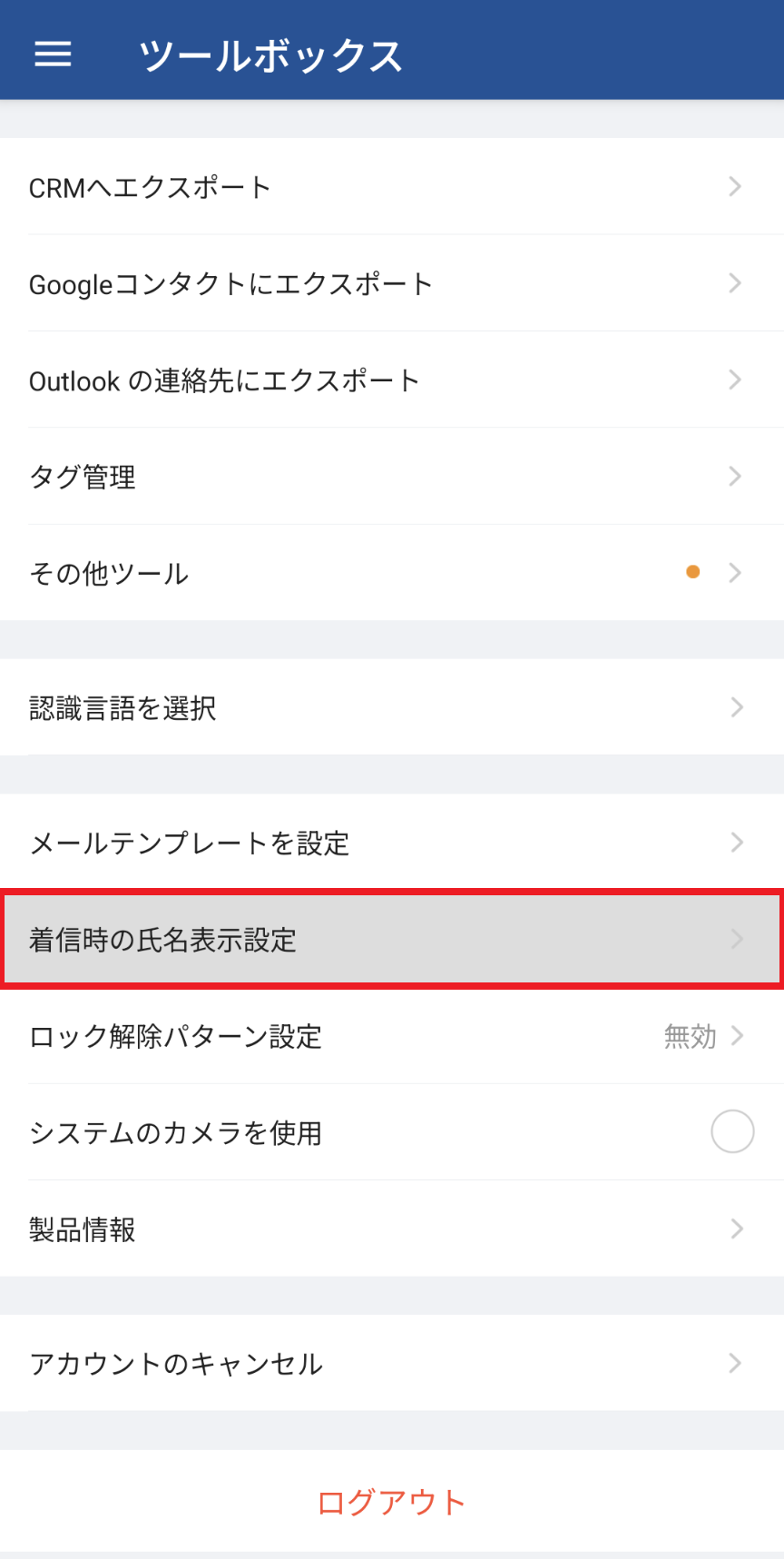Click chevron arrow on アカウントのキャンセル row
784x1559 pixels.
(737, 1362)
